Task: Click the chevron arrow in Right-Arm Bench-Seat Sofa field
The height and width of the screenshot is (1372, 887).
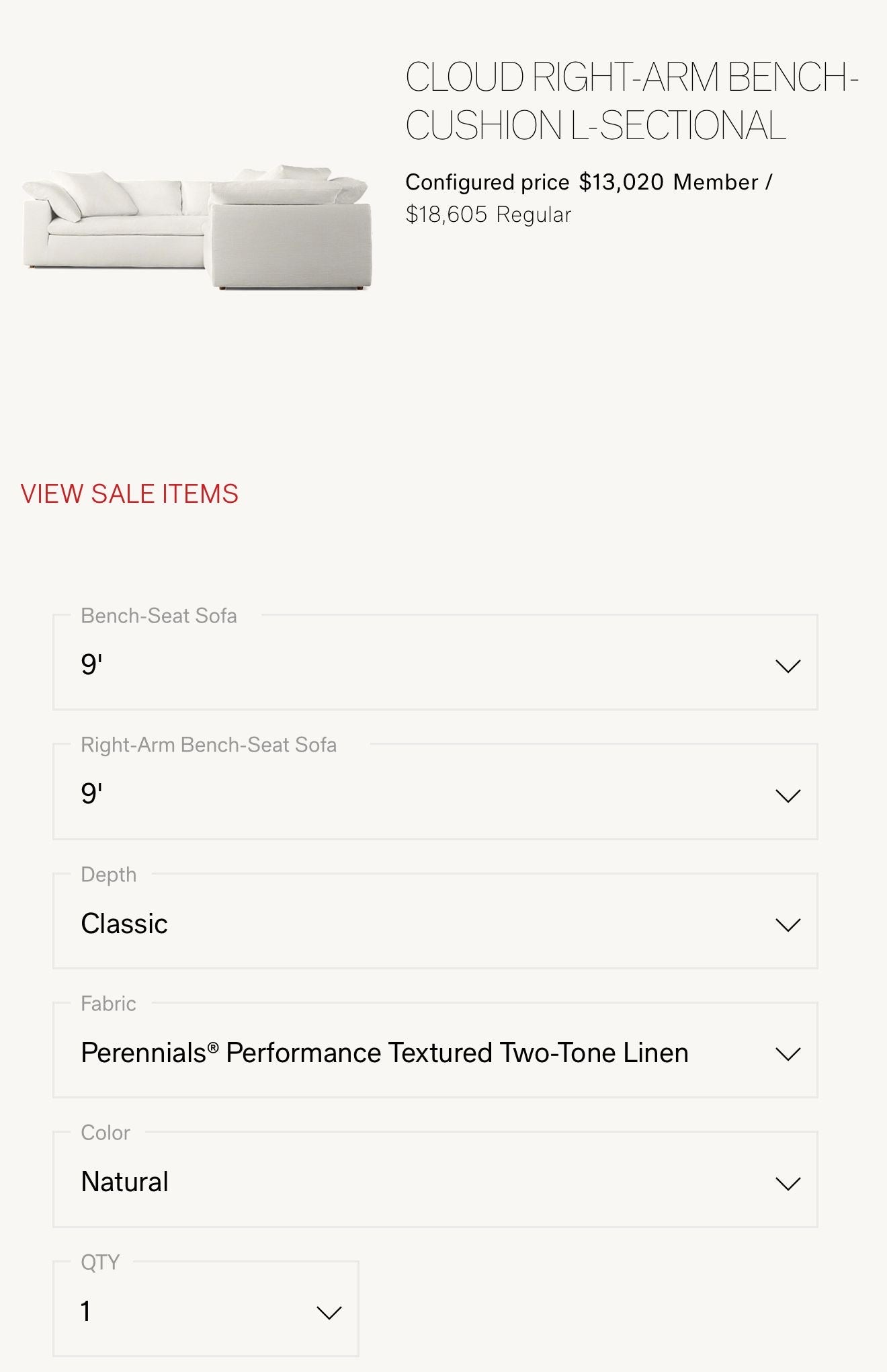Action: 788,795
